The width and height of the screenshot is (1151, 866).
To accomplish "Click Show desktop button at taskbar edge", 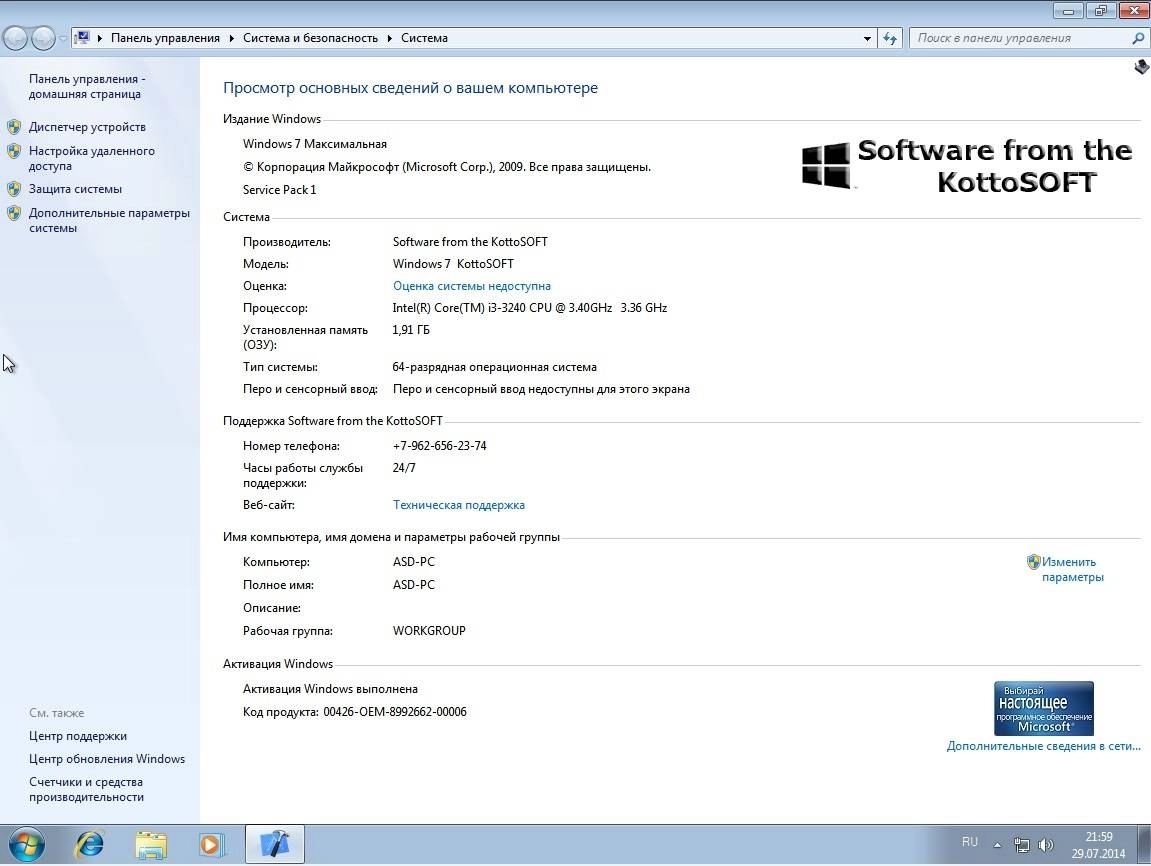I will [1144, 845].
